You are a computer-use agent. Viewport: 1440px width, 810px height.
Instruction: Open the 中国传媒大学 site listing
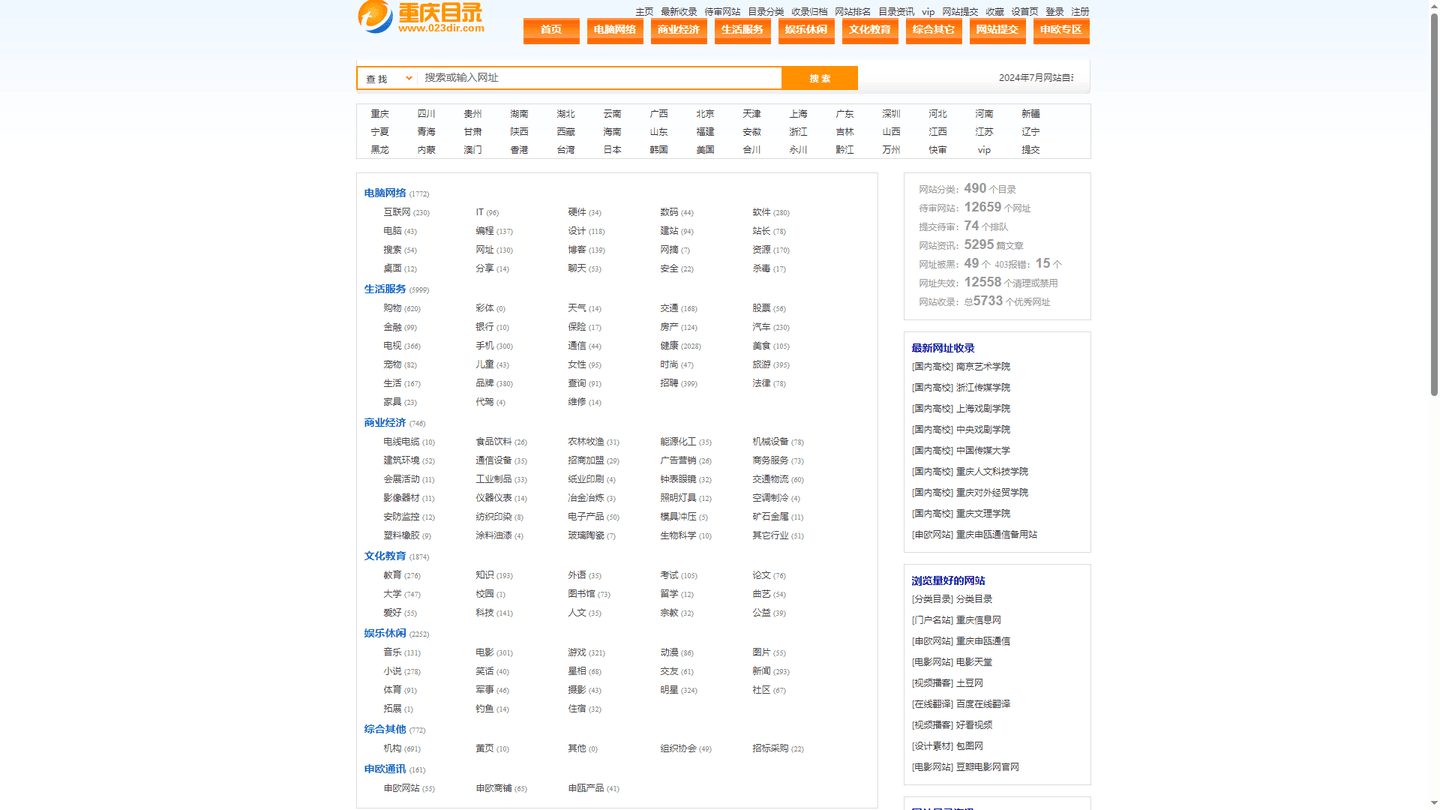click(983, 451)
